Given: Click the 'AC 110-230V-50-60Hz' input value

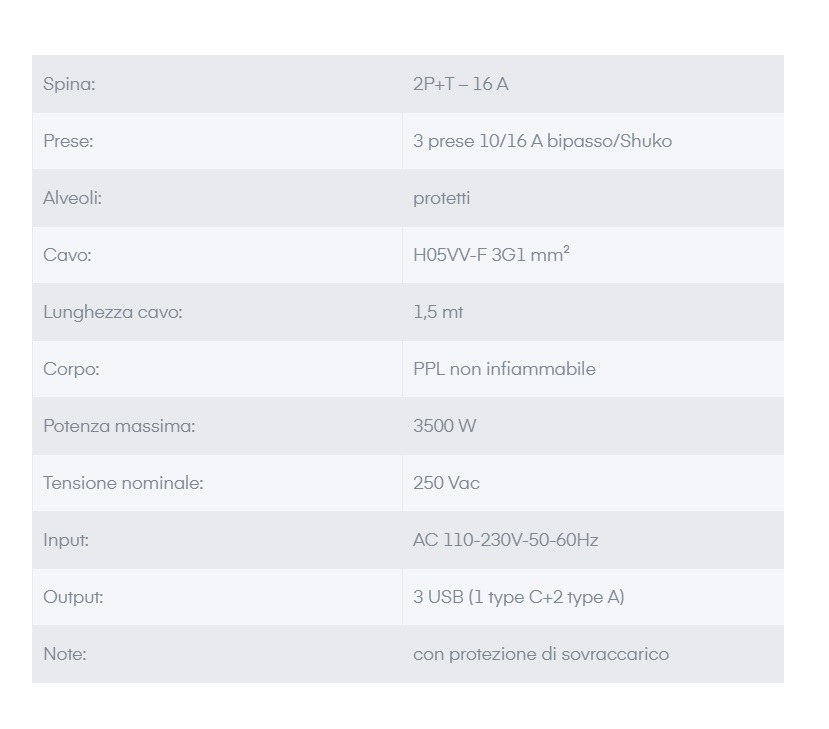Looking at the screenshot, I should 505,540.
